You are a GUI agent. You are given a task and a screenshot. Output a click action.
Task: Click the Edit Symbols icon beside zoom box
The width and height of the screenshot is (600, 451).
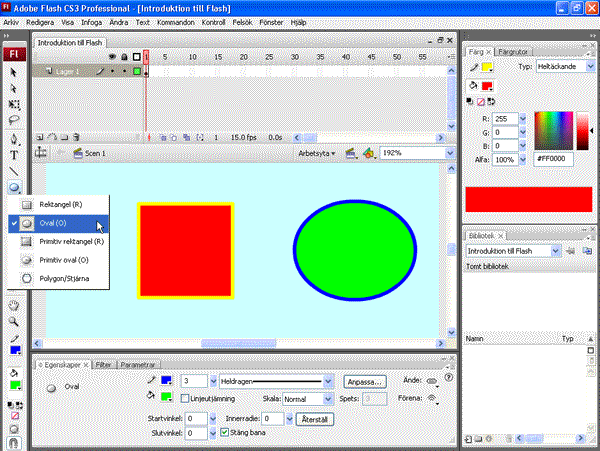369,154
